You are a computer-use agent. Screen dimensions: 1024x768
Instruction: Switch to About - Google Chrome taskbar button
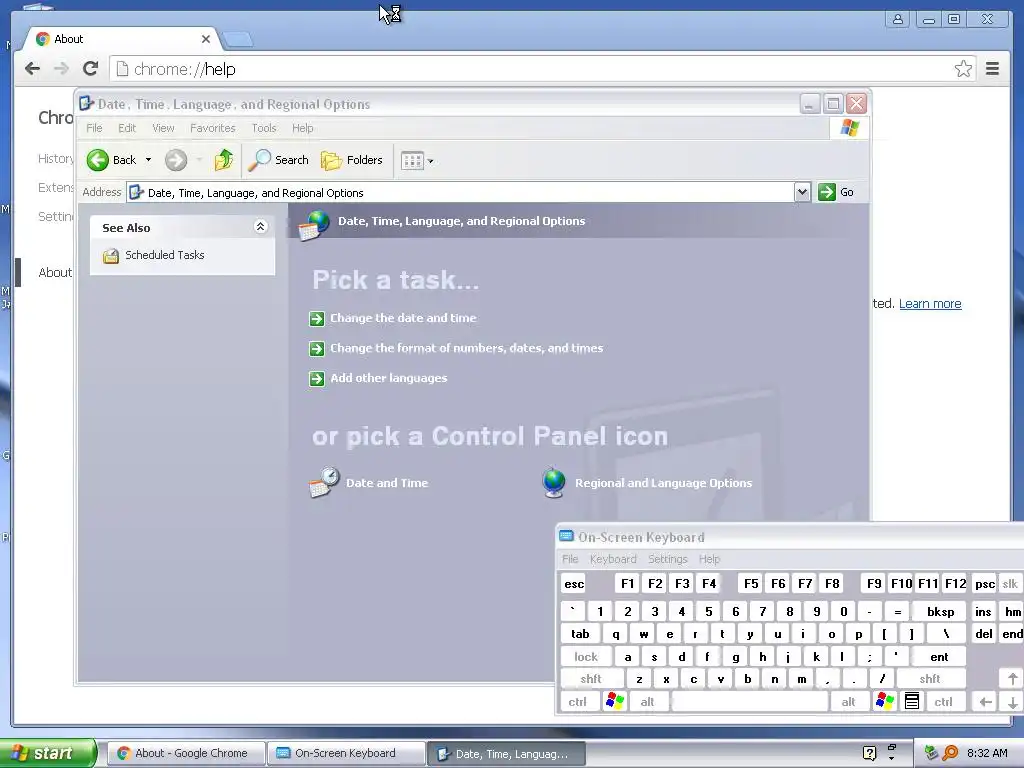point(186,753)
